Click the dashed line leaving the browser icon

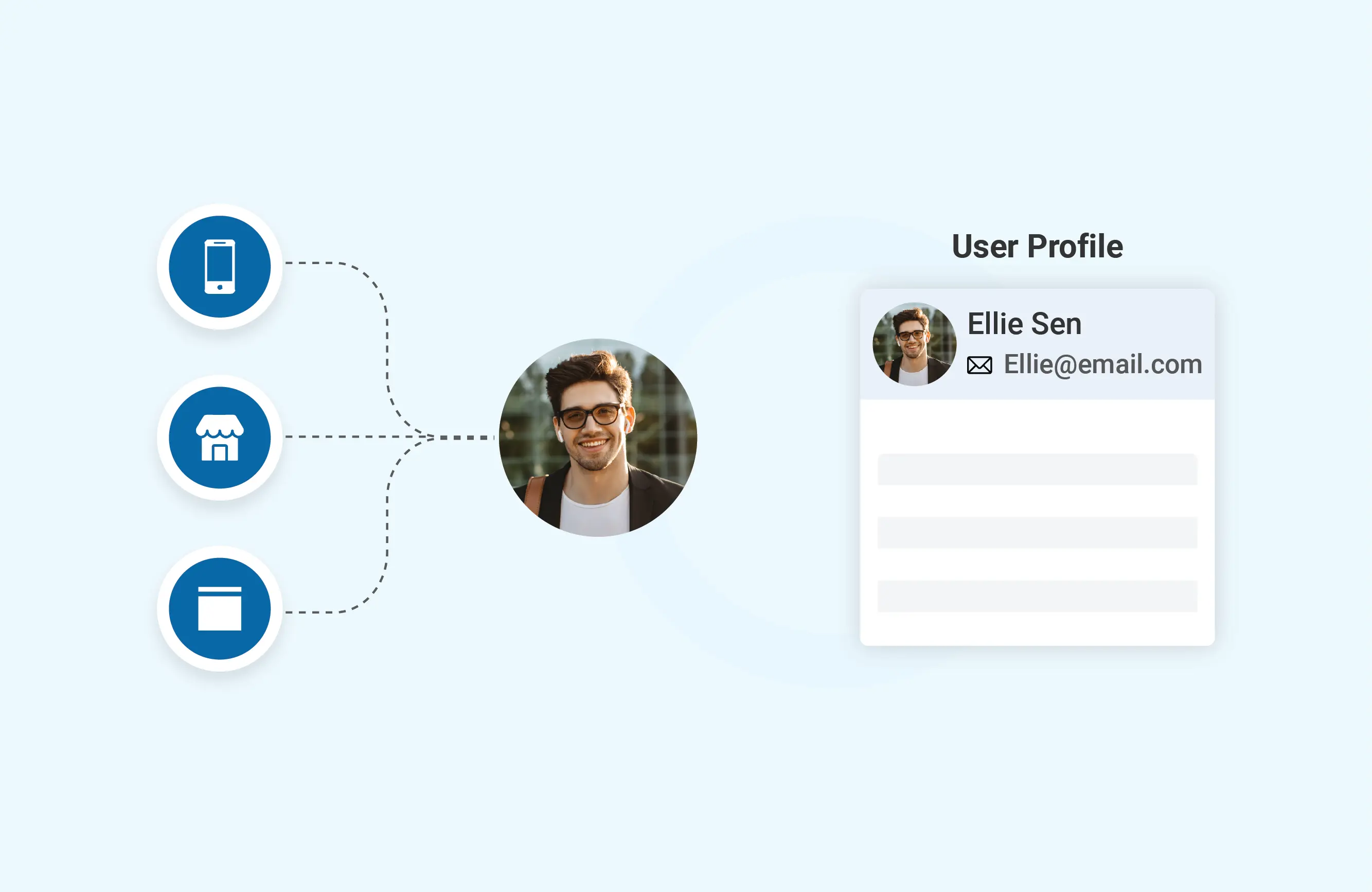click(x=323, y=612)
